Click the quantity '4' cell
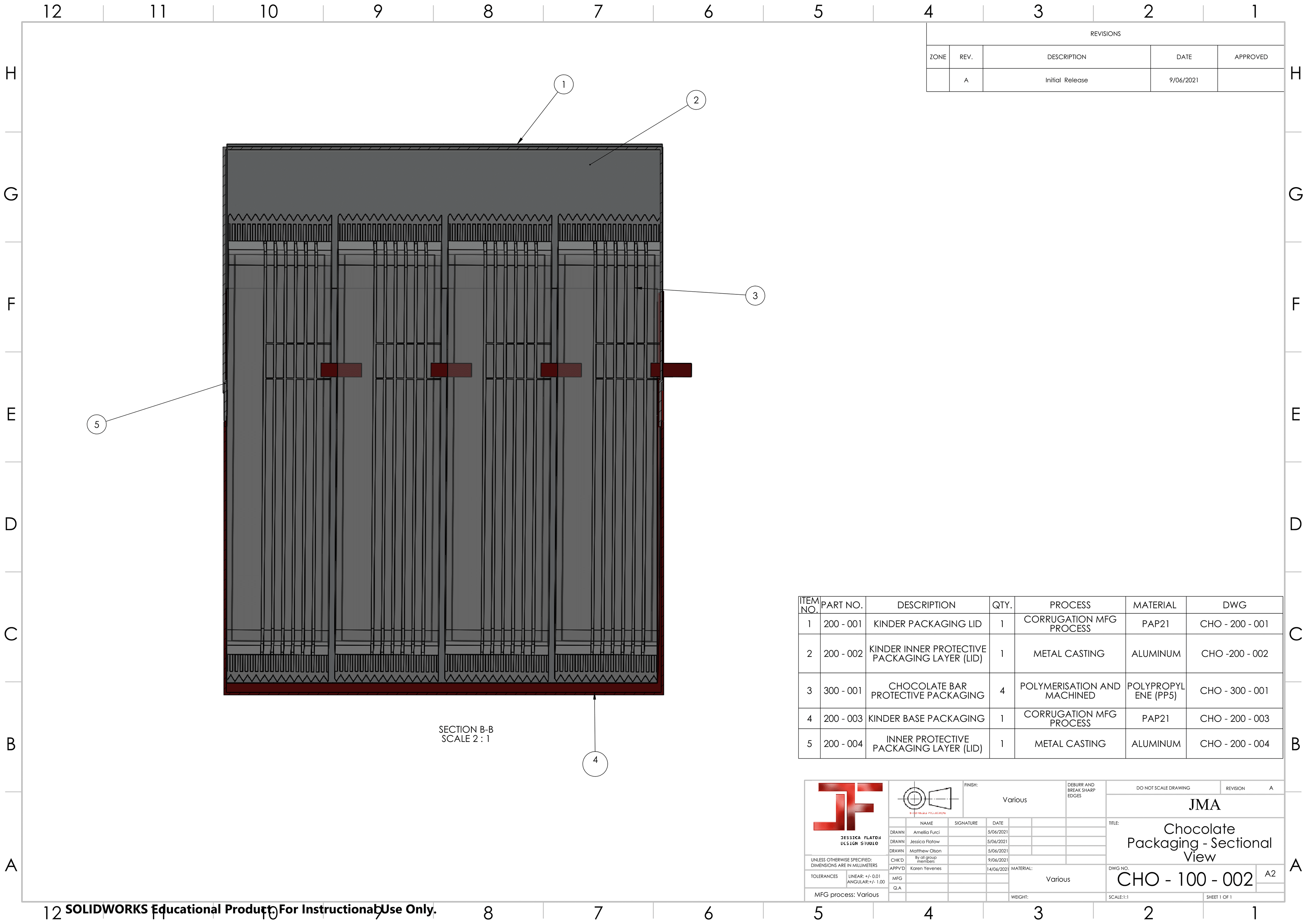The width and height of the screenshot is (1307, 924). pyautogui.click(x=1002, y=691)
